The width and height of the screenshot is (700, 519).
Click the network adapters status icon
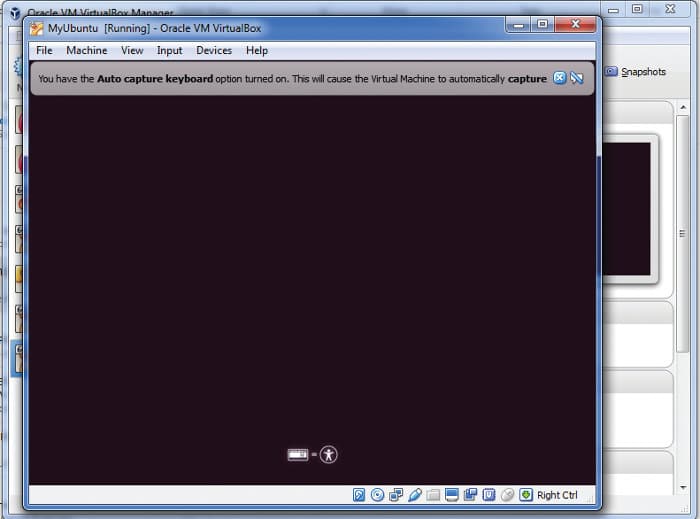[396, 495]
